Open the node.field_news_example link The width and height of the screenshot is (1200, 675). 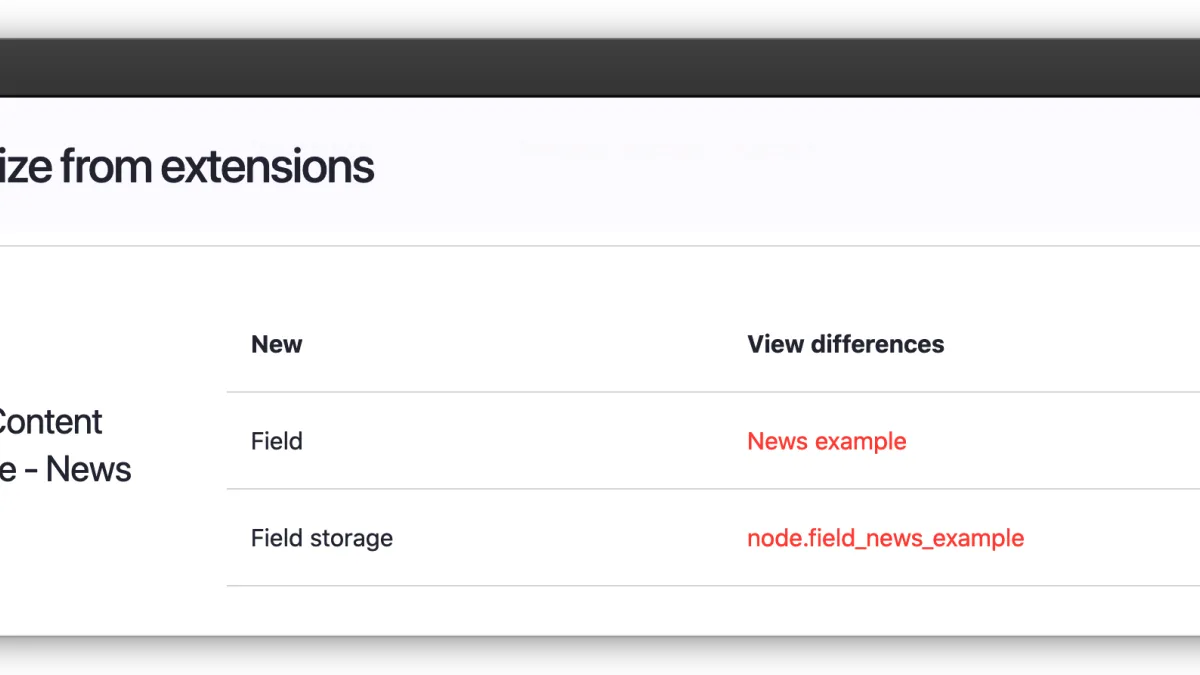pos(885,538)
